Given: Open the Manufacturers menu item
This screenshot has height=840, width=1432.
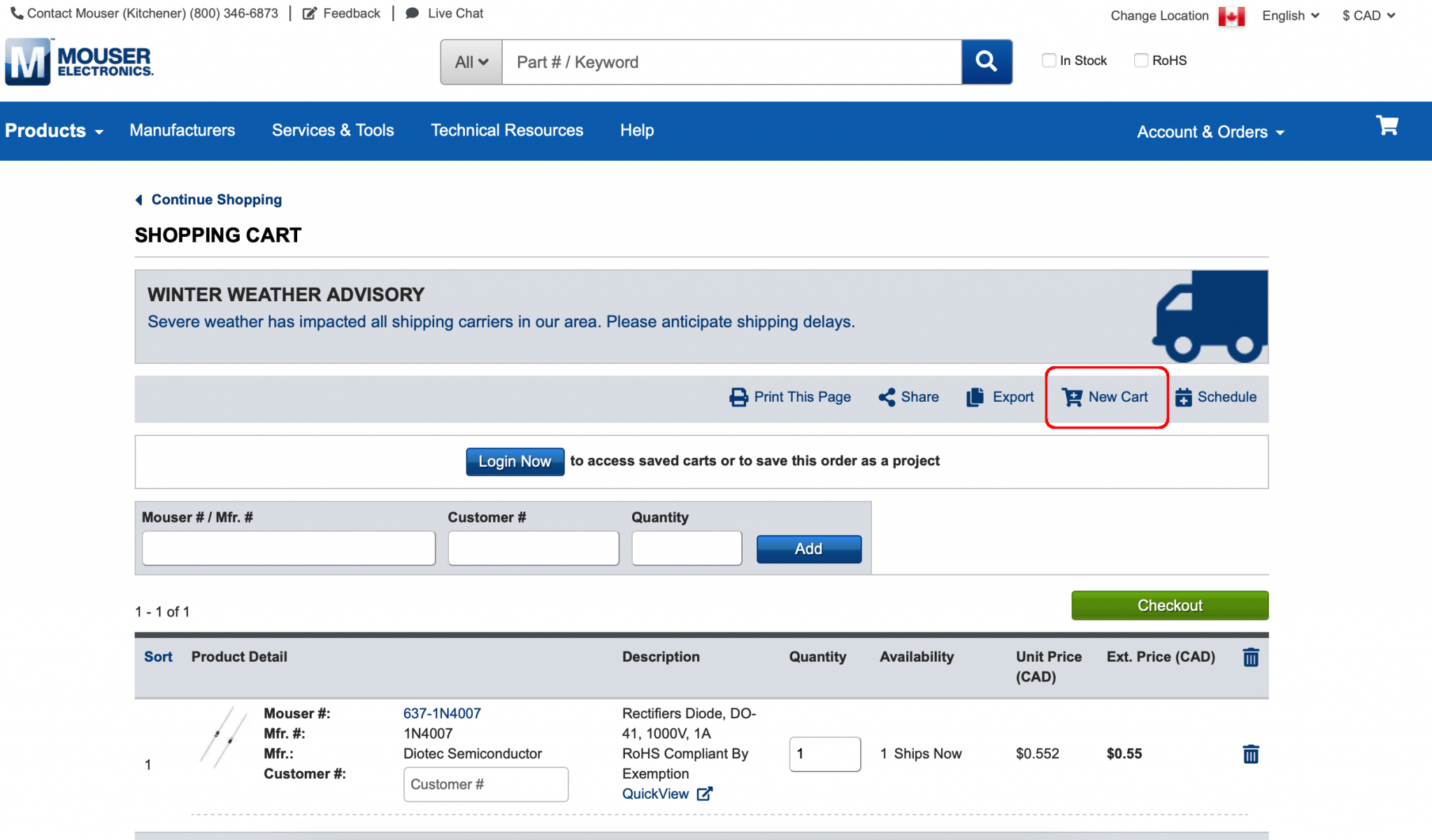Looking at the screenshot, I should point(182,130).
